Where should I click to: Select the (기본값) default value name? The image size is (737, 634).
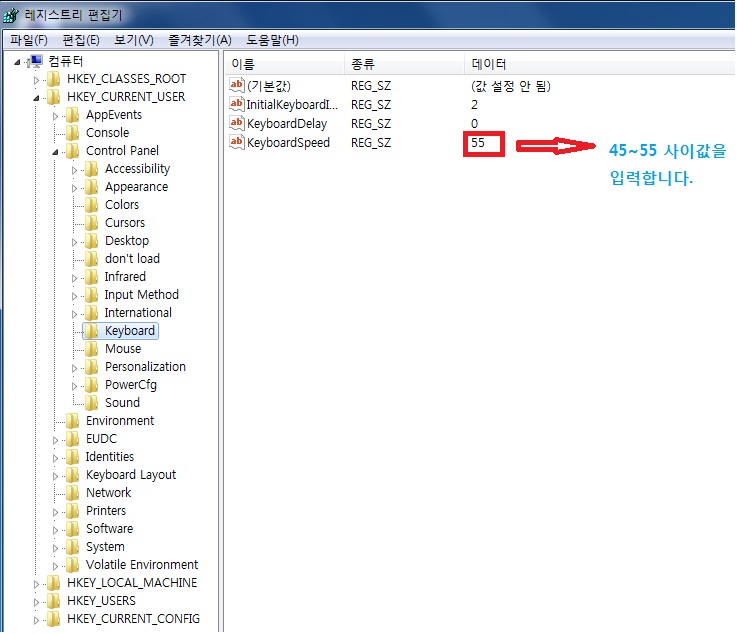coord(269,86)
